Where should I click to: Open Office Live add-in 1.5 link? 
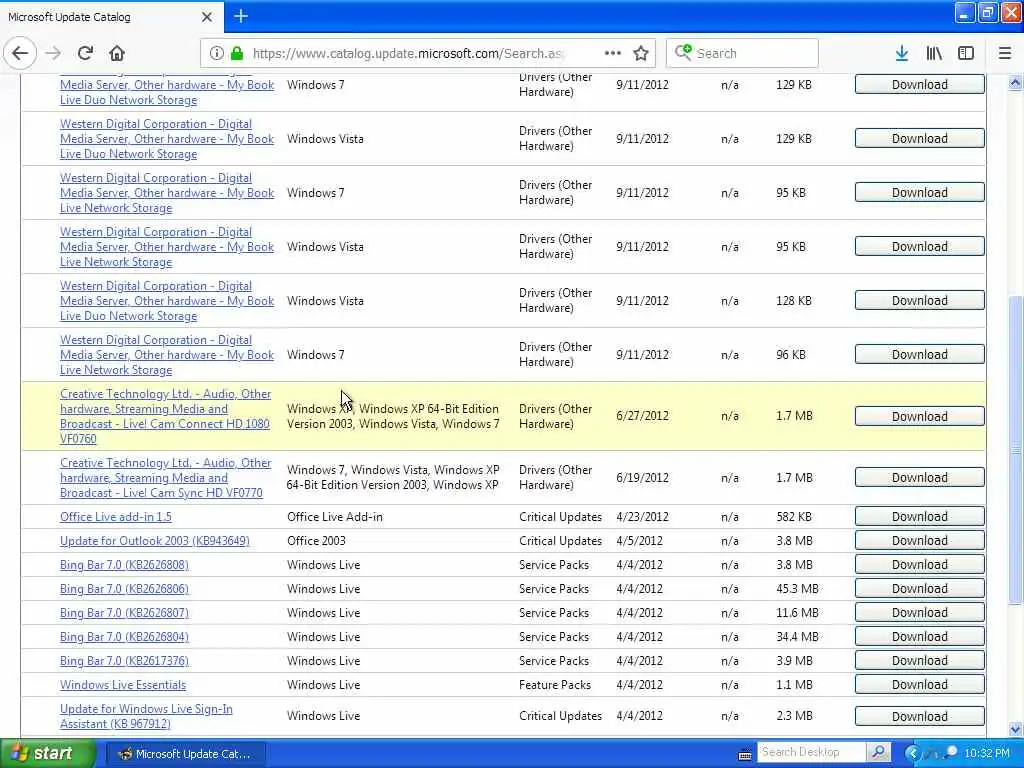(x=116, y=517)
